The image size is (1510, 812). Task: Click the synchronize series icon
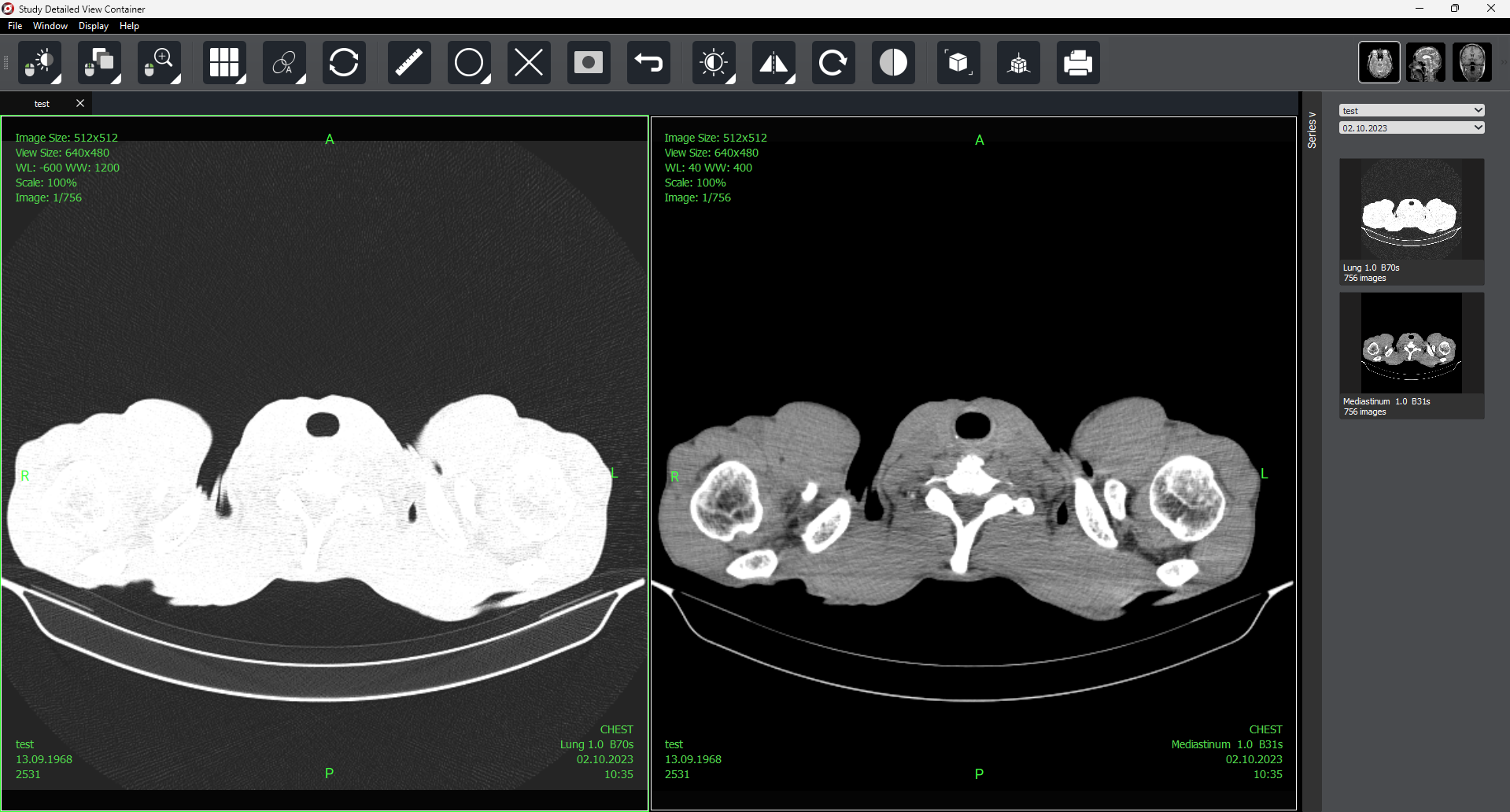click(x=344, y=62)
